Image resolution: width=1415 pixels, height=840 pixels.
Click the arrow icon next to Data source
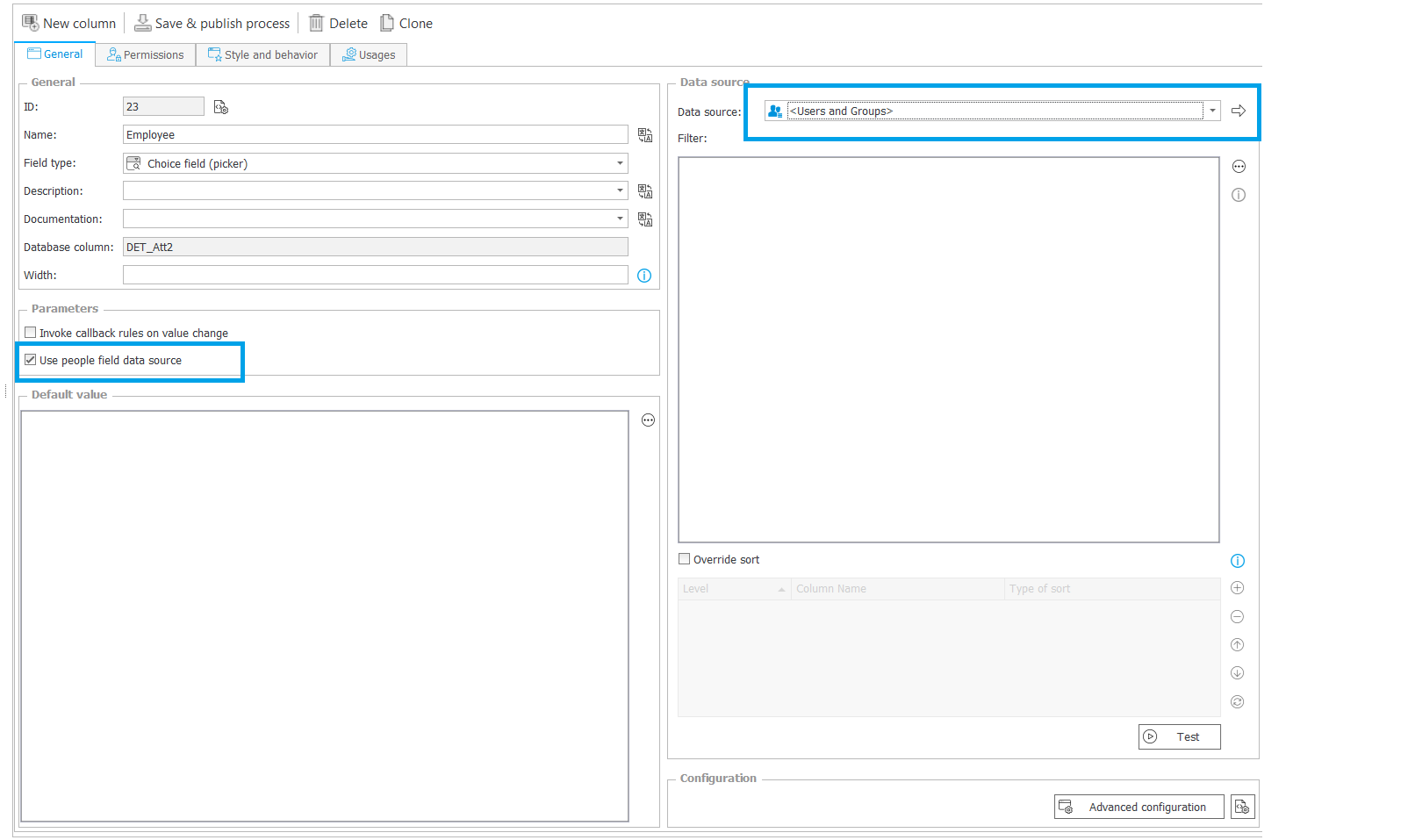pos(1239,111)
